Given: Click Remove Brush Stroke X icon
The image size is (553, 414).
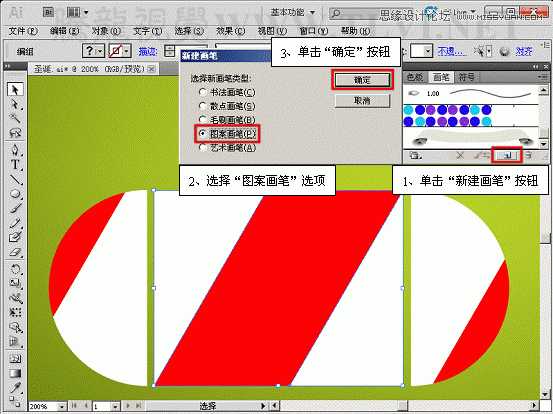Looking at the screenshot, I should (x=460, y=155).
